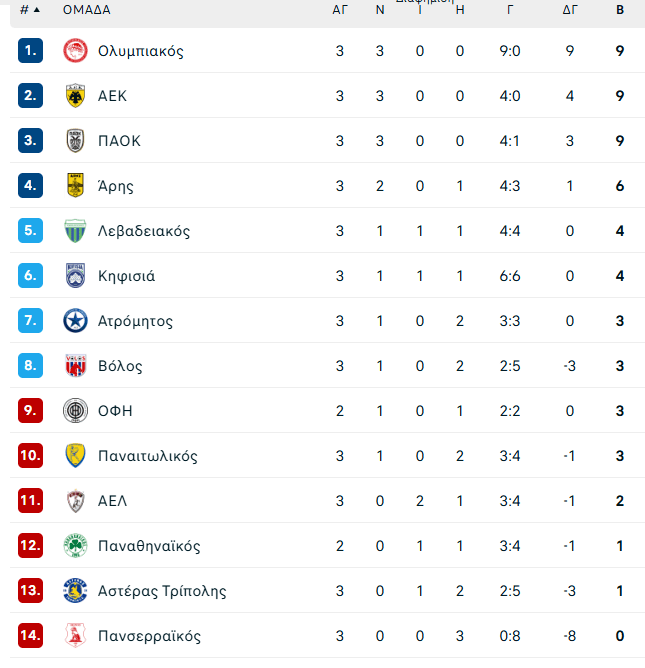Image resolution: width=645 pixels, height=668 pixels.
Task: Click the Αστέρας Τρίπολης badge
Action: (x=75, y=590)
